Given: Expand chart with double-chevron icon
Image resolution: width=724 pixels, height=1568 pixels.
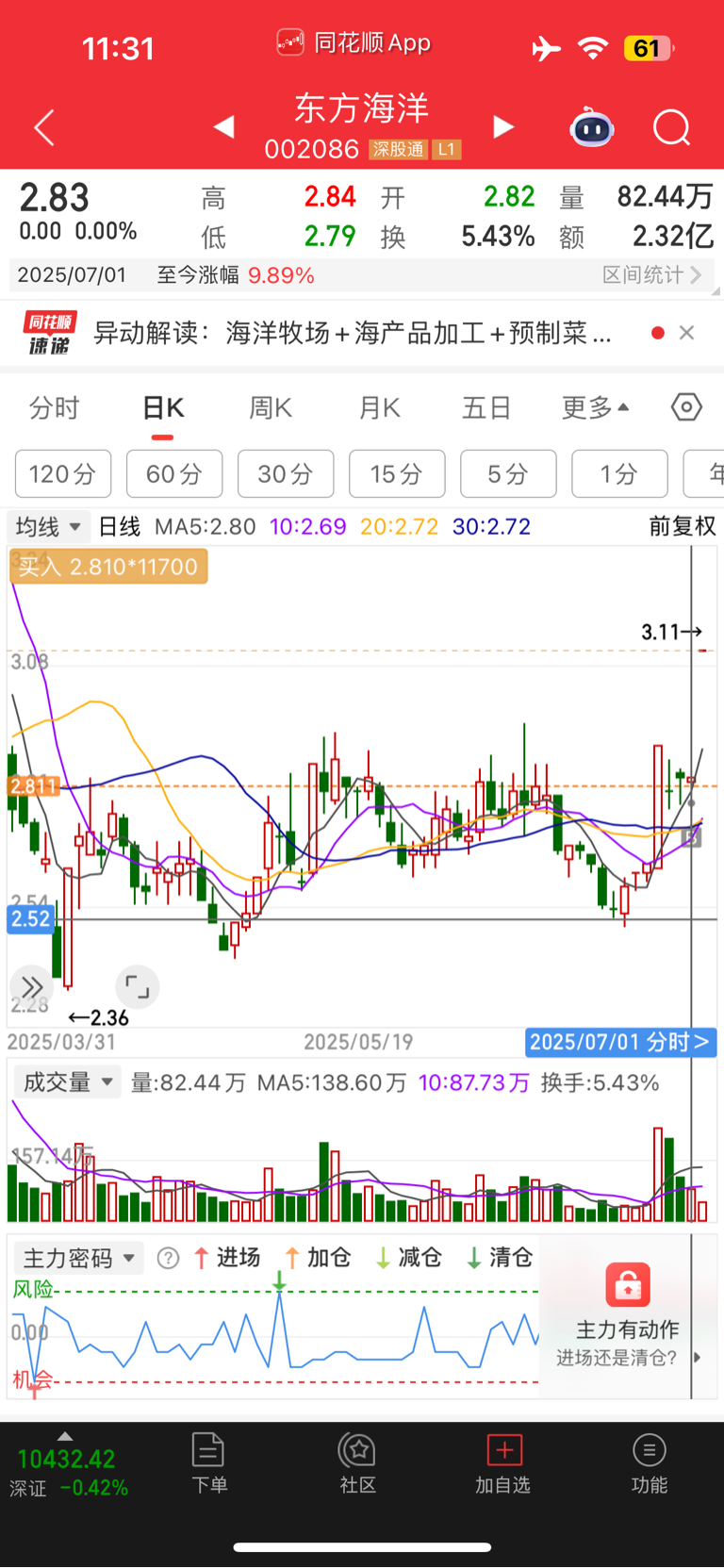Looking at the screenshot, I should click(31, 987).
